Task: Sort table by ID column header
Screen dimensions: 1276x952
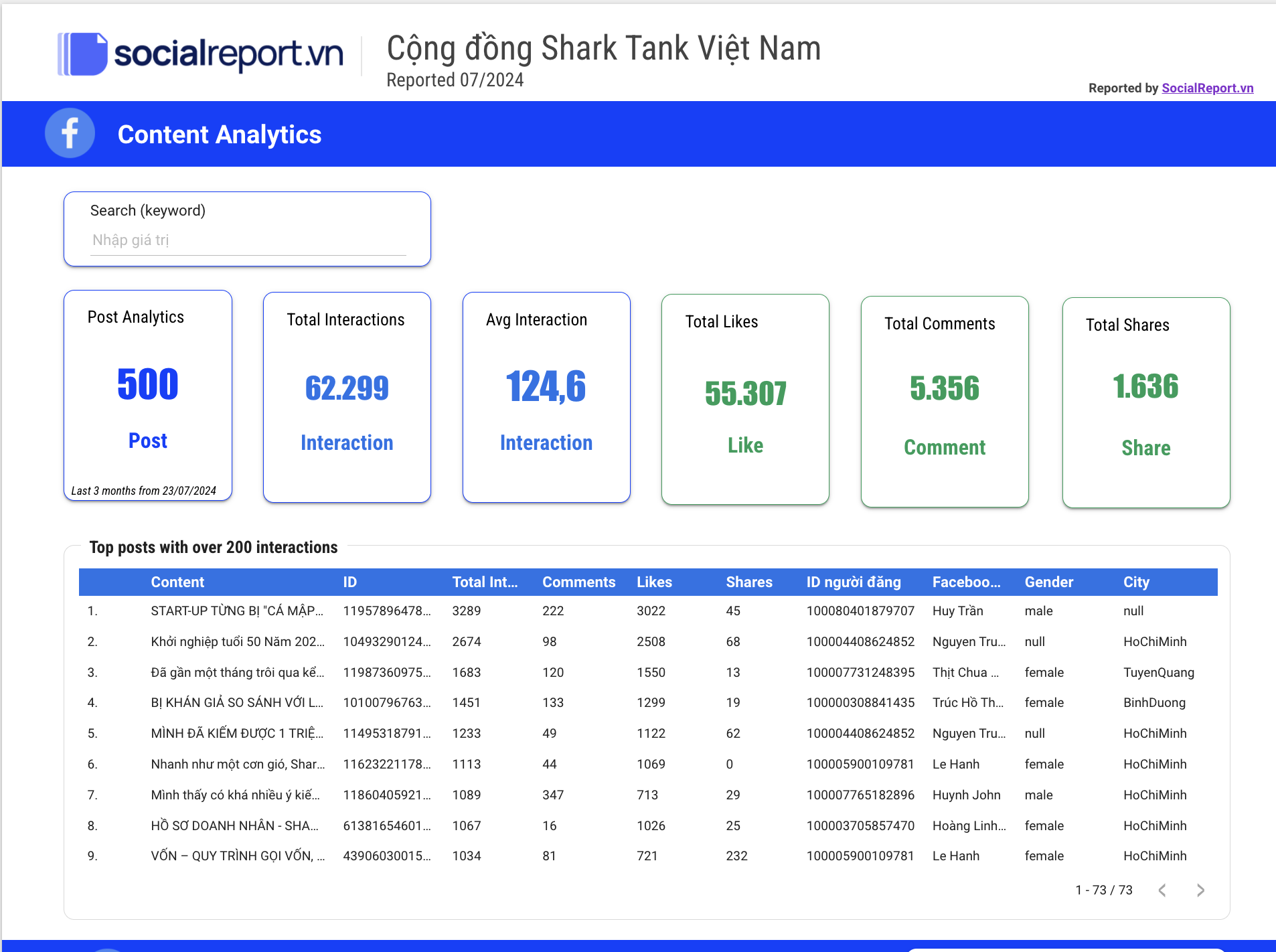Action: point(349,582)
